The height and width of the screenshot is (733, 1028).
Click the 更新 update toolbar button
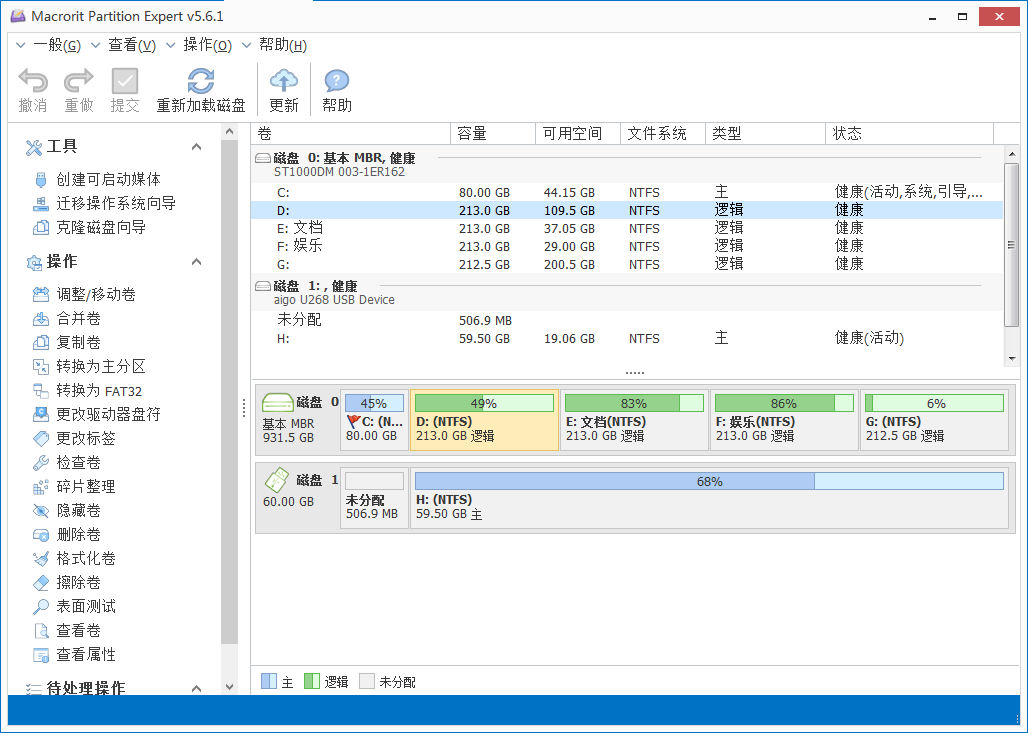pyautogui.click(x=284, y=88)
